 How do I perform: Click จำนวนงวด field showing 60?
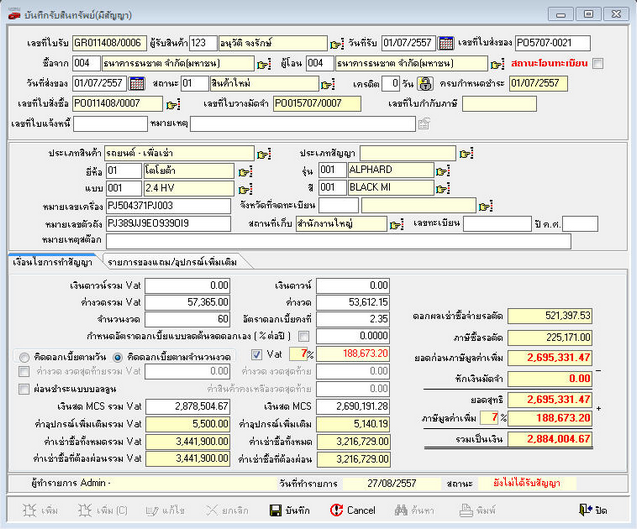click(x=187, y=319)
